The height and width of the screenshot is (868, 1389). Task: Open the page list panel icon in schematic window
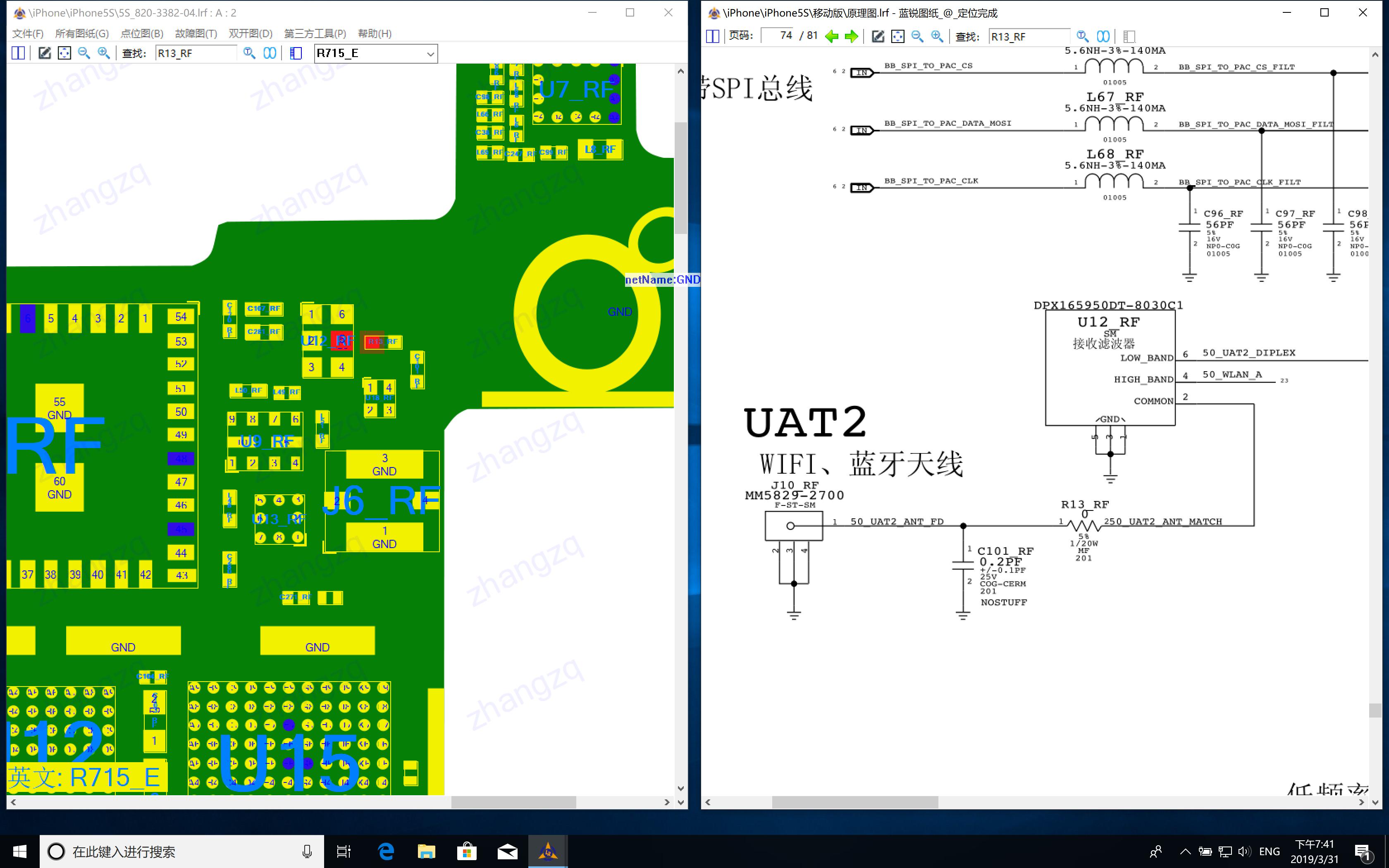[x=1129, y=36]
